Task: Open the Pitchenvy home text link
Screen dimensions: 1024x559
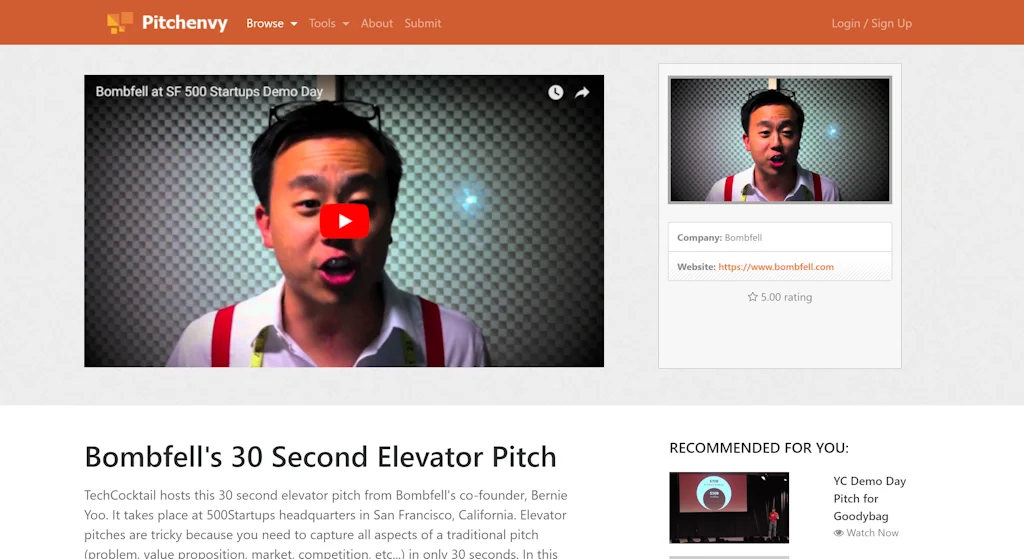Action: 185,23
